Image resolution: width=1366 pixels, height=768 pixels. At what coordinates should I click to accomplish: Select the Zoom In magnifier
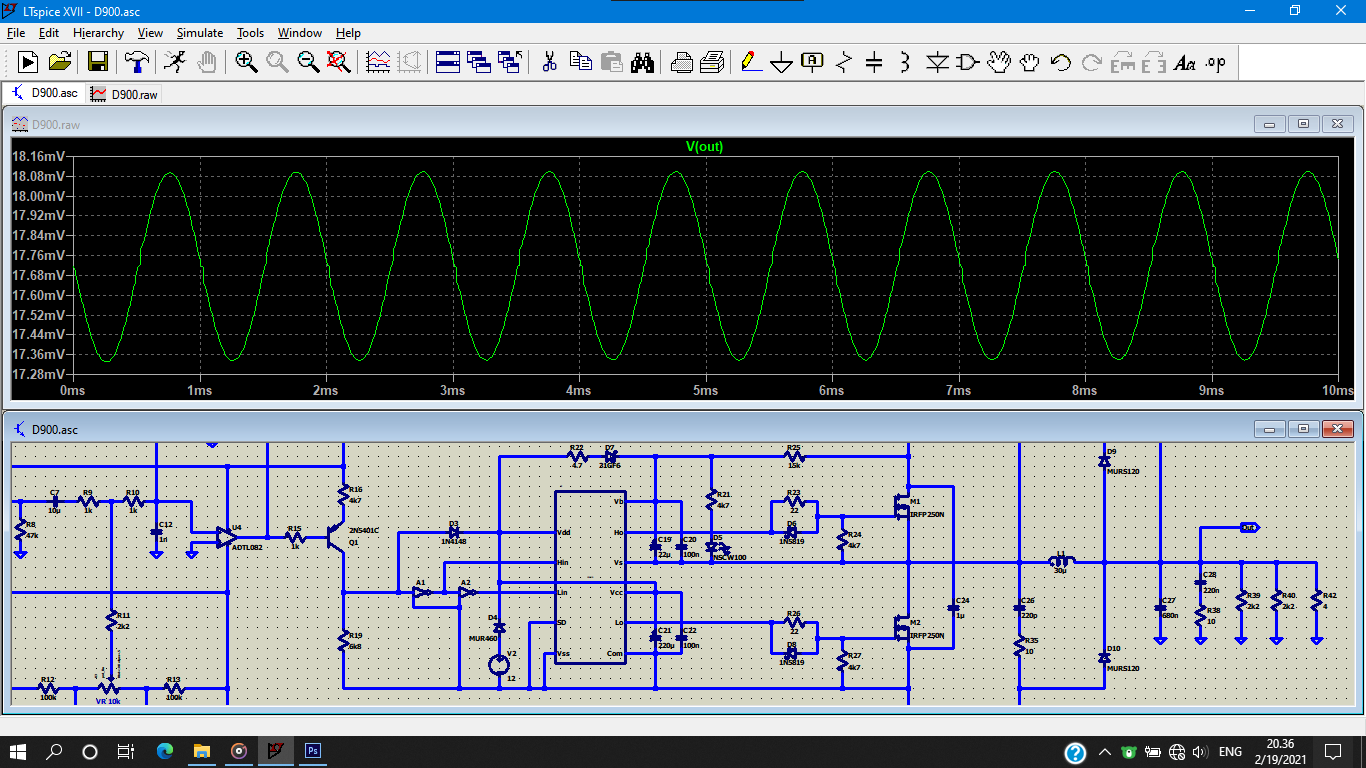point(246,62)
